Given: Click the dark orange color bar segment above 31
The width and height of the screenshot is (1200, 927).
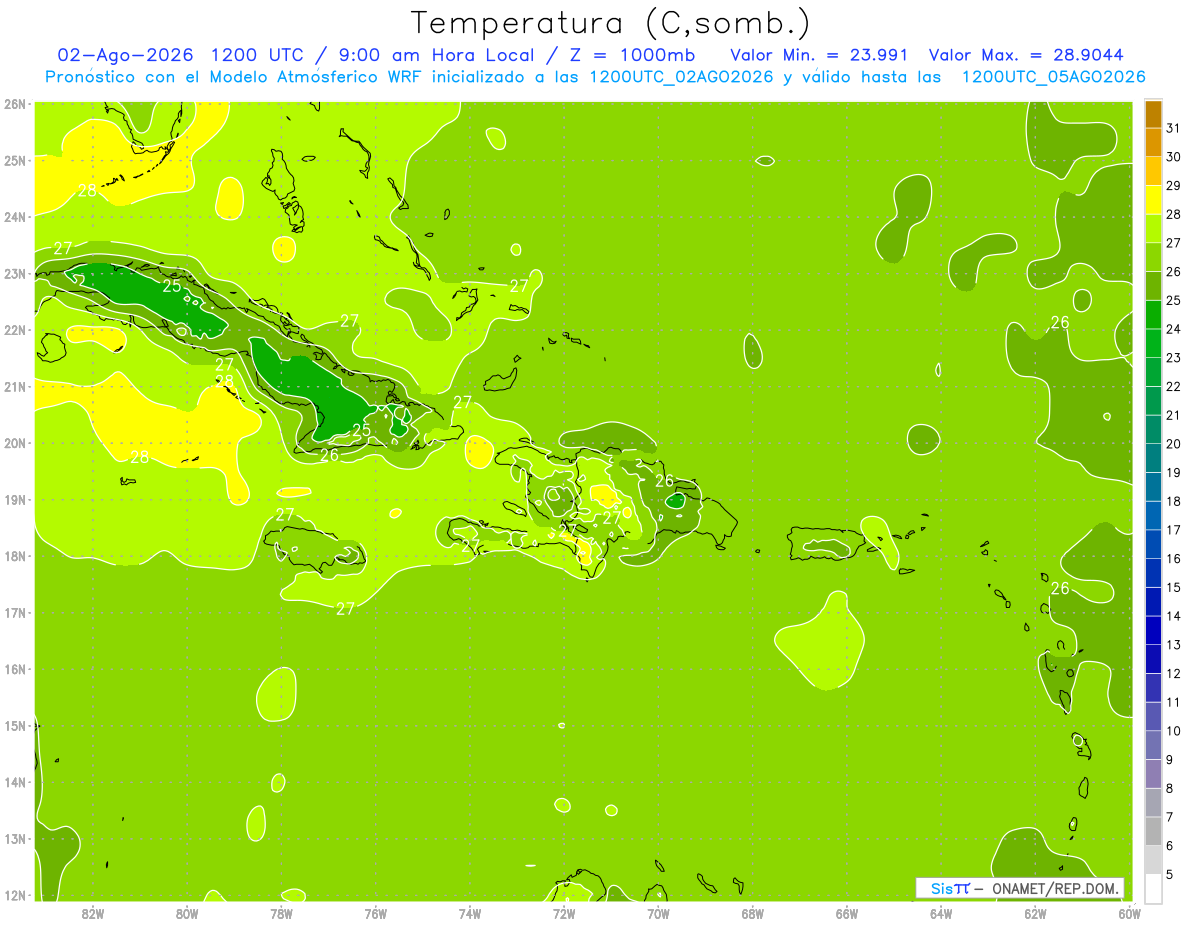Looking at the screenshot, I should 1153,114.
